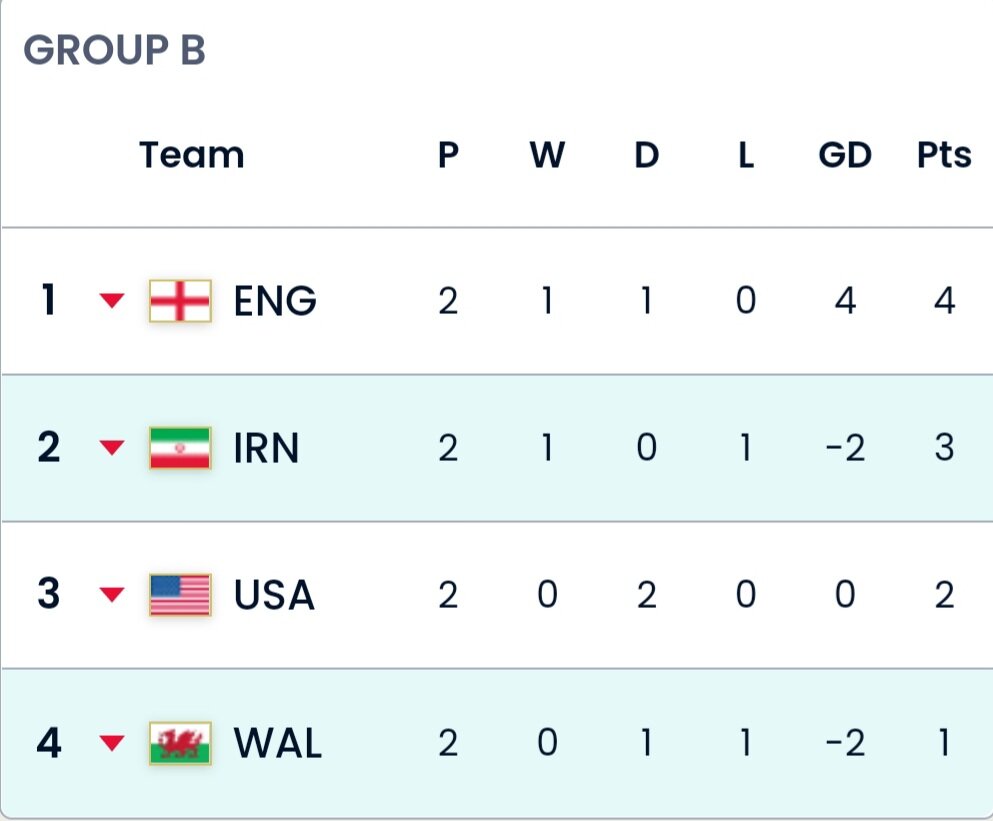993x821 pixels.
Task: Click the Pts column header
Action: coord(944,156)
